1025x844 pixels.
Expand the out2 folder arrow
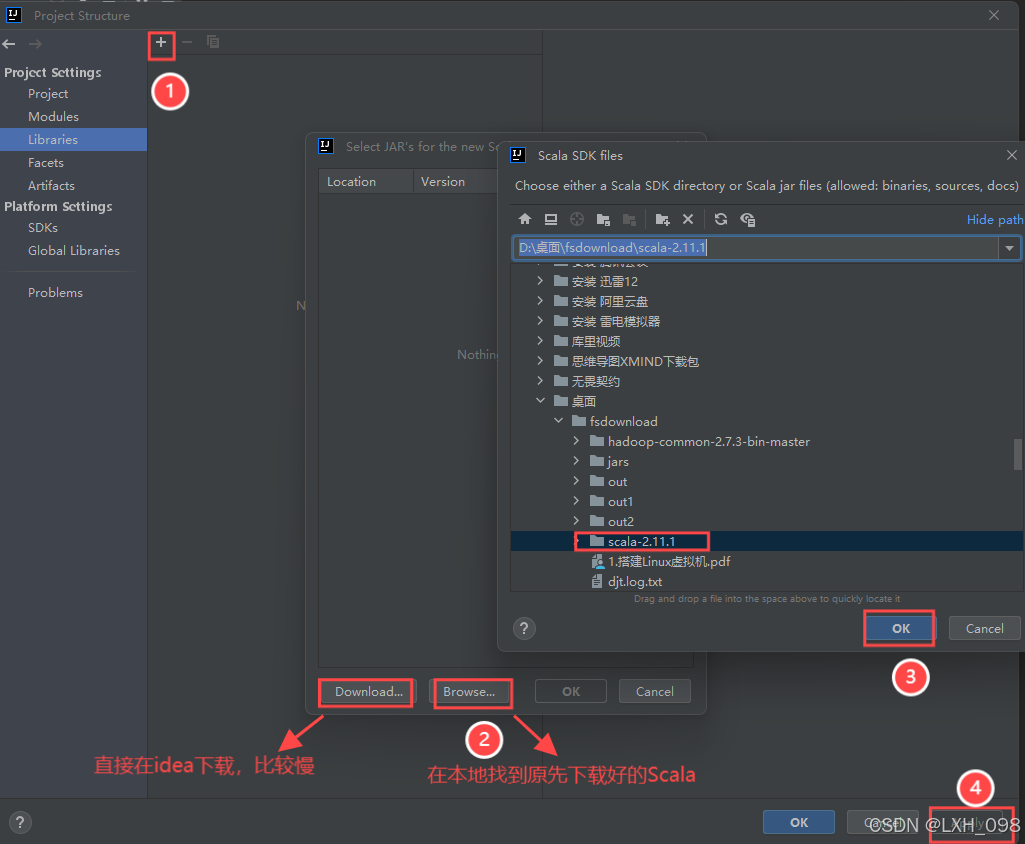[576, 521]
